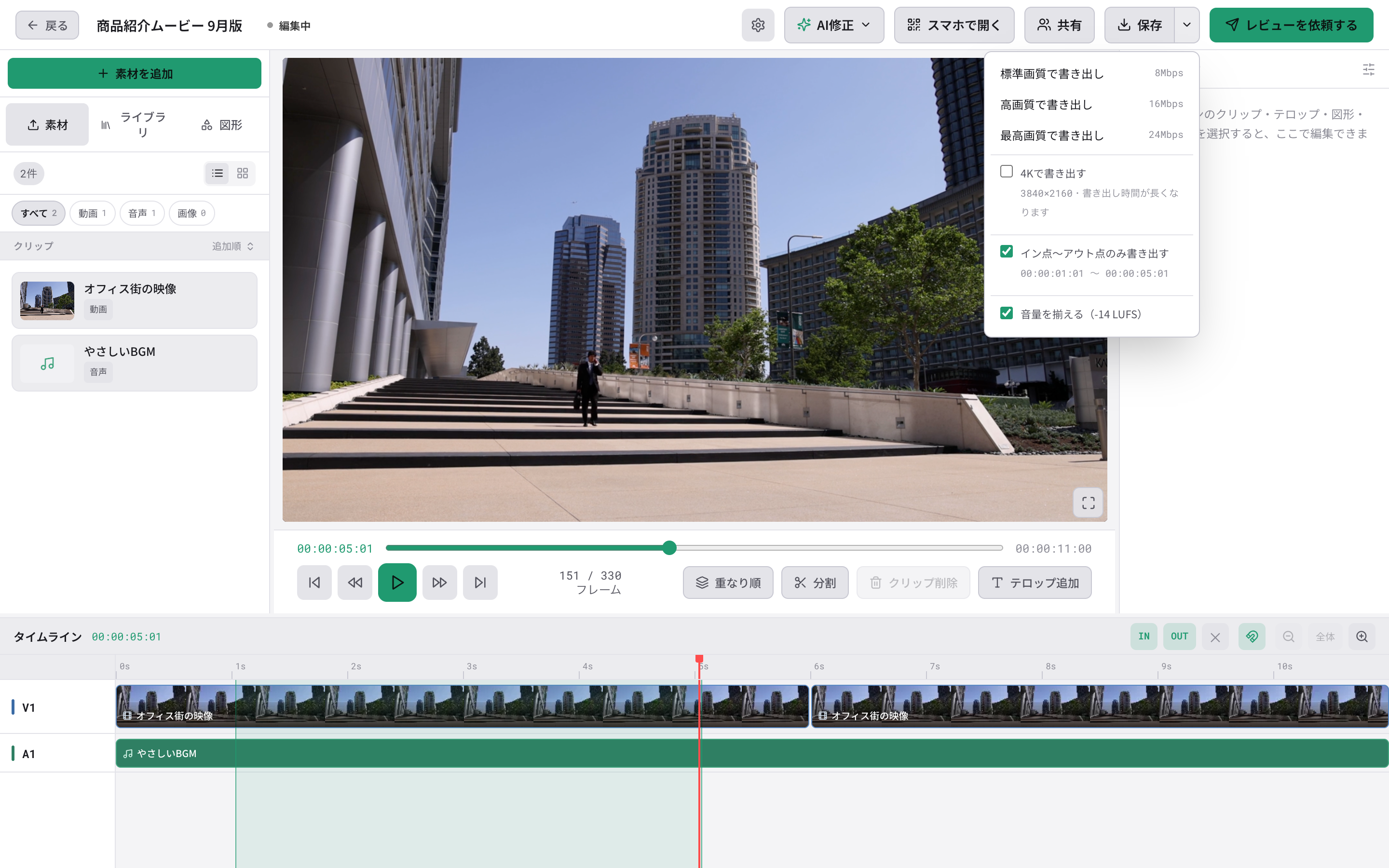The height and width of the screenshot is (868, 1389).
Task: Open properties panel sliders icon
Action: [x=1369, y=69]
